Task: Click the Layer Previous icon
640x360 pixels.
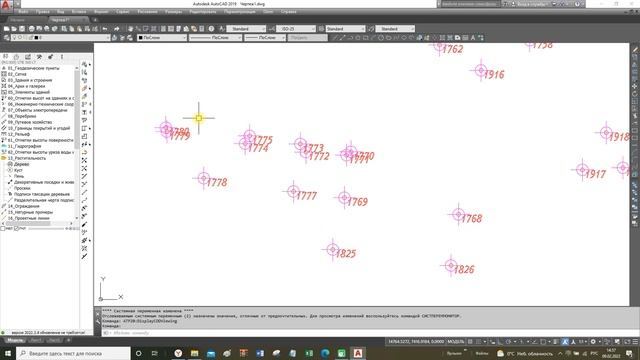Action: [122, 38]
